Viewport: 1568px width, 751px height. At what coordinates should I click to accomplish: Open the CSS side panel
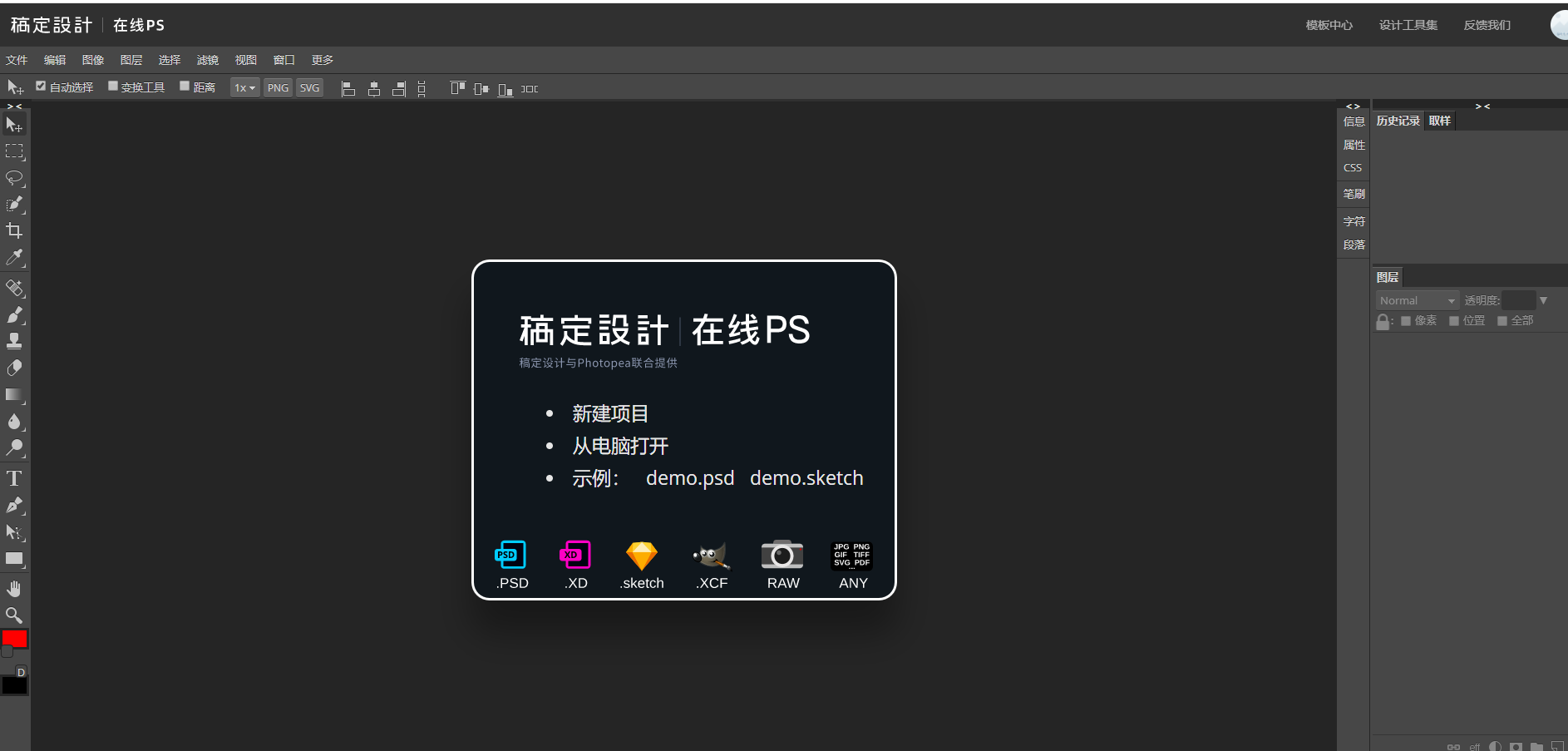click(1353, 168)
